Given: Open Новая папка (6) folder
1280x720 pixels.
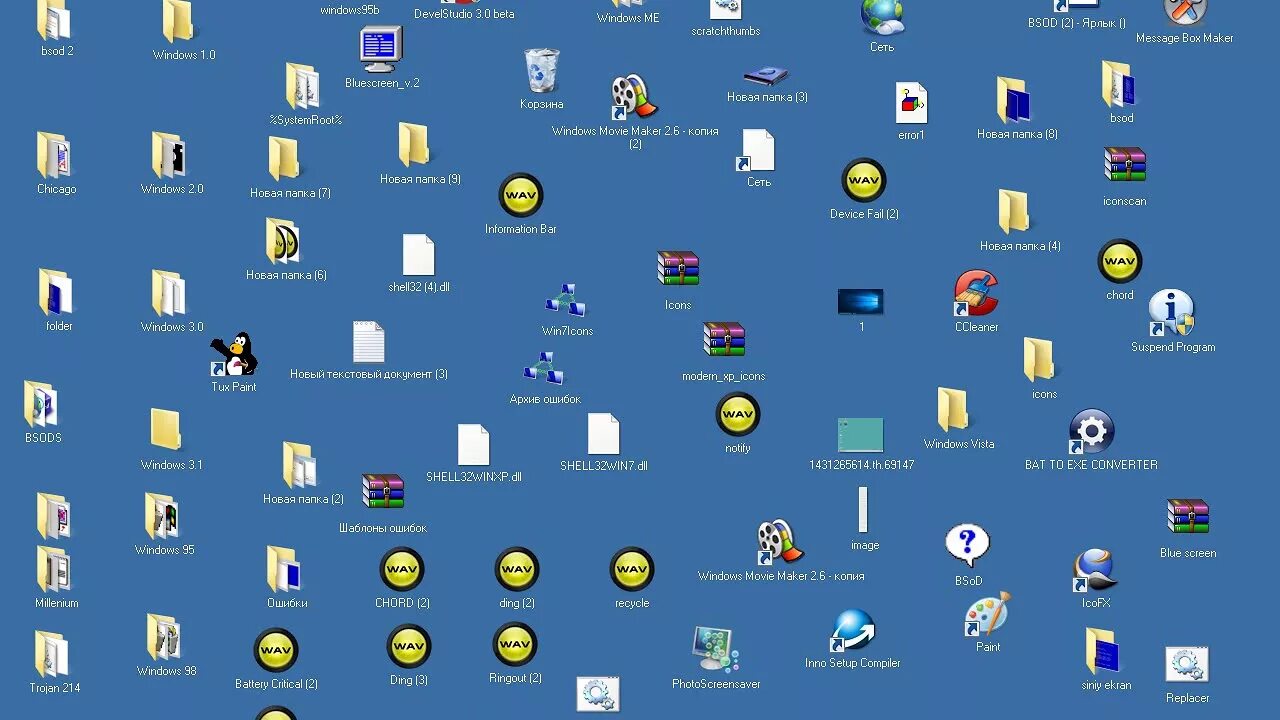Looking at the screenshot, I should click(x=284, y=242).
